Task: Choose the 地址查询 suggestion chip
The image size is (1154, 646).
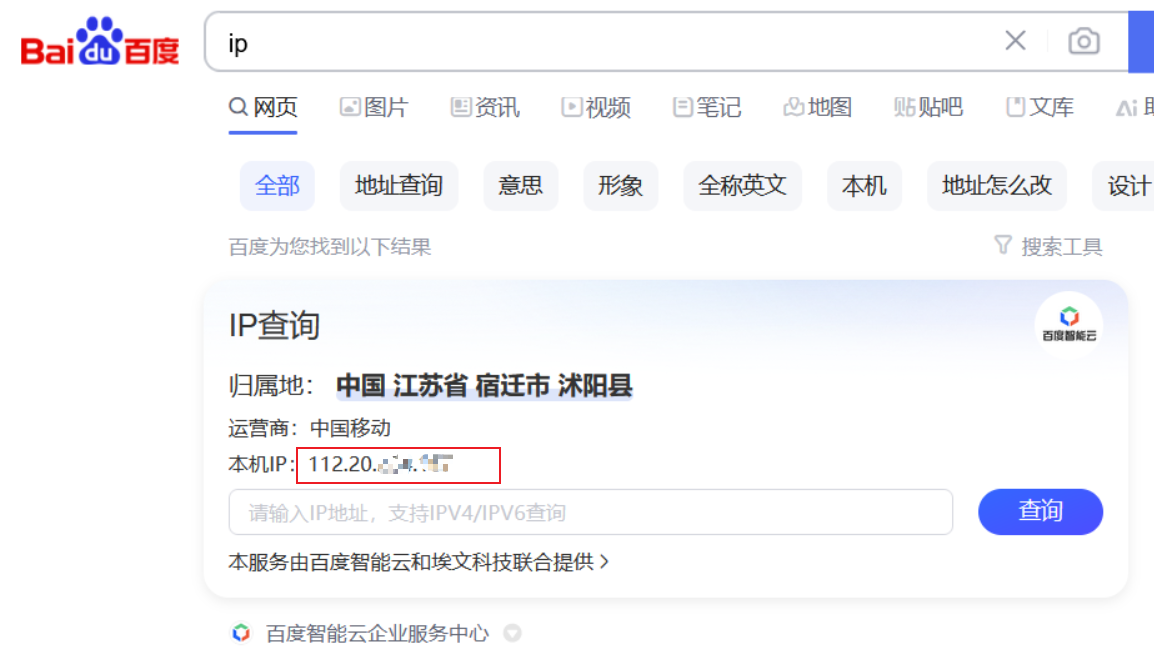Action: point(399,186)
